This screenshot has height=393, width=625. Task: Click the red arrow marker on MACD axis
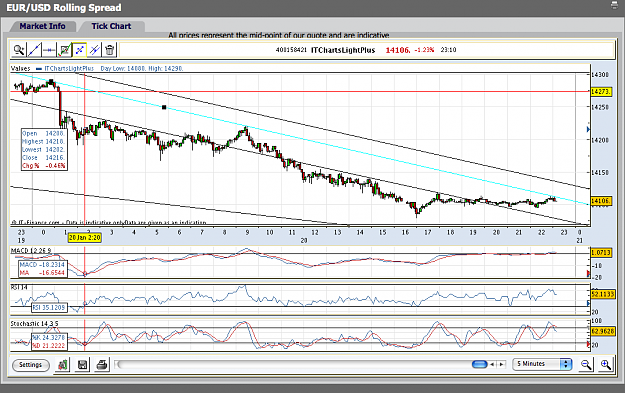pos(588,273)
